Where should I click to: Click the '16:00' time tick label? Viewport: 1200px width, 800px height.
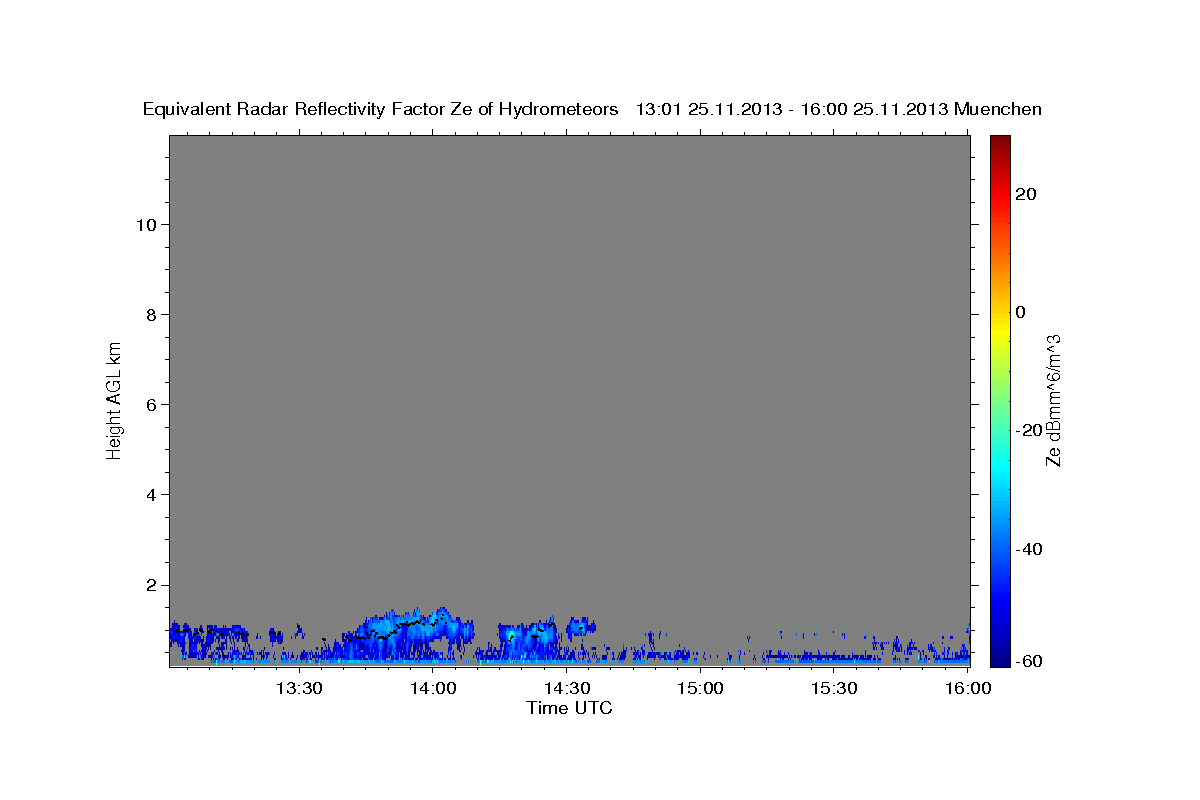point(967,688)
